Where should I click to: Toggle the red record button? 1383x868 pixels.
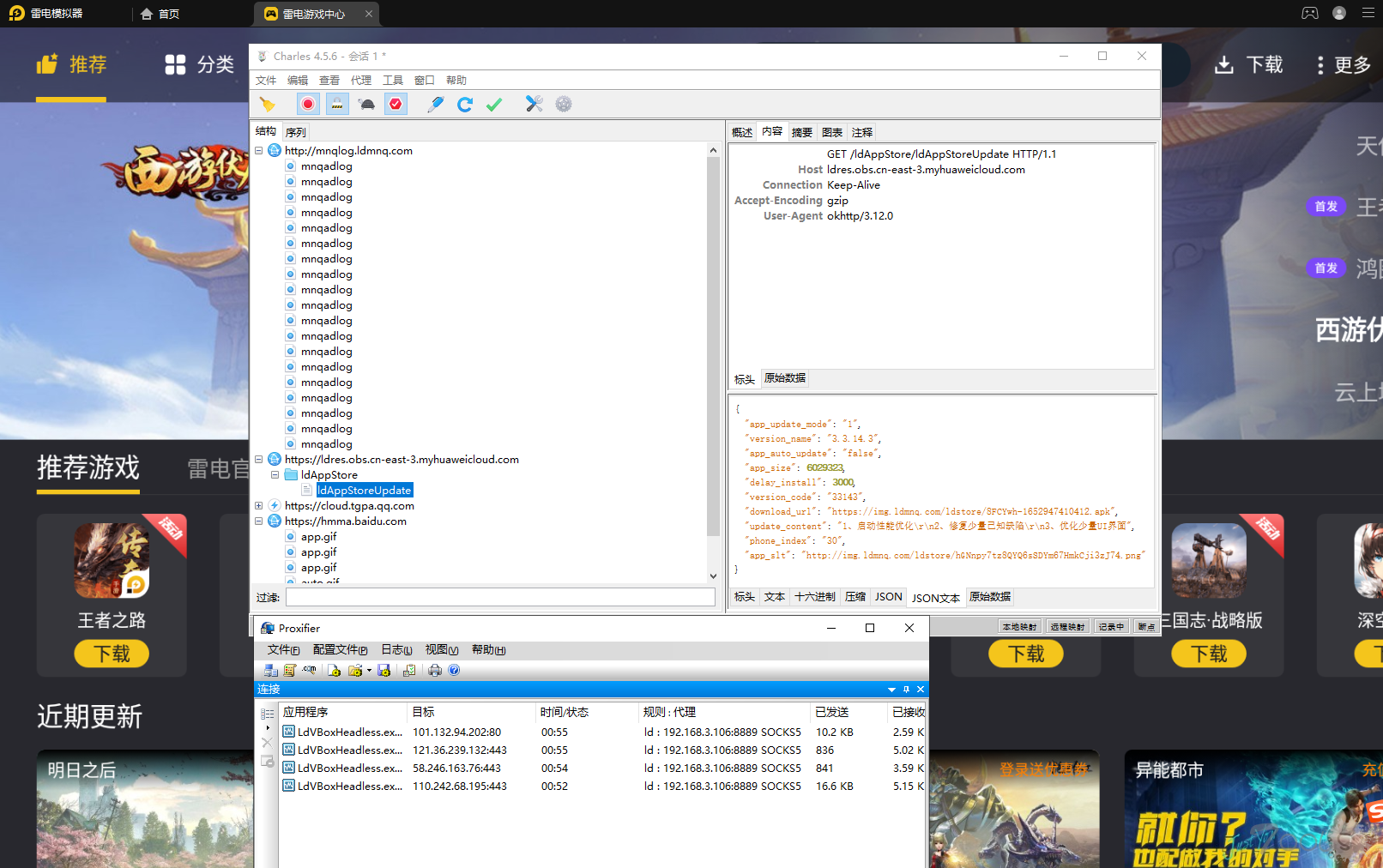(x=308, y=105)
